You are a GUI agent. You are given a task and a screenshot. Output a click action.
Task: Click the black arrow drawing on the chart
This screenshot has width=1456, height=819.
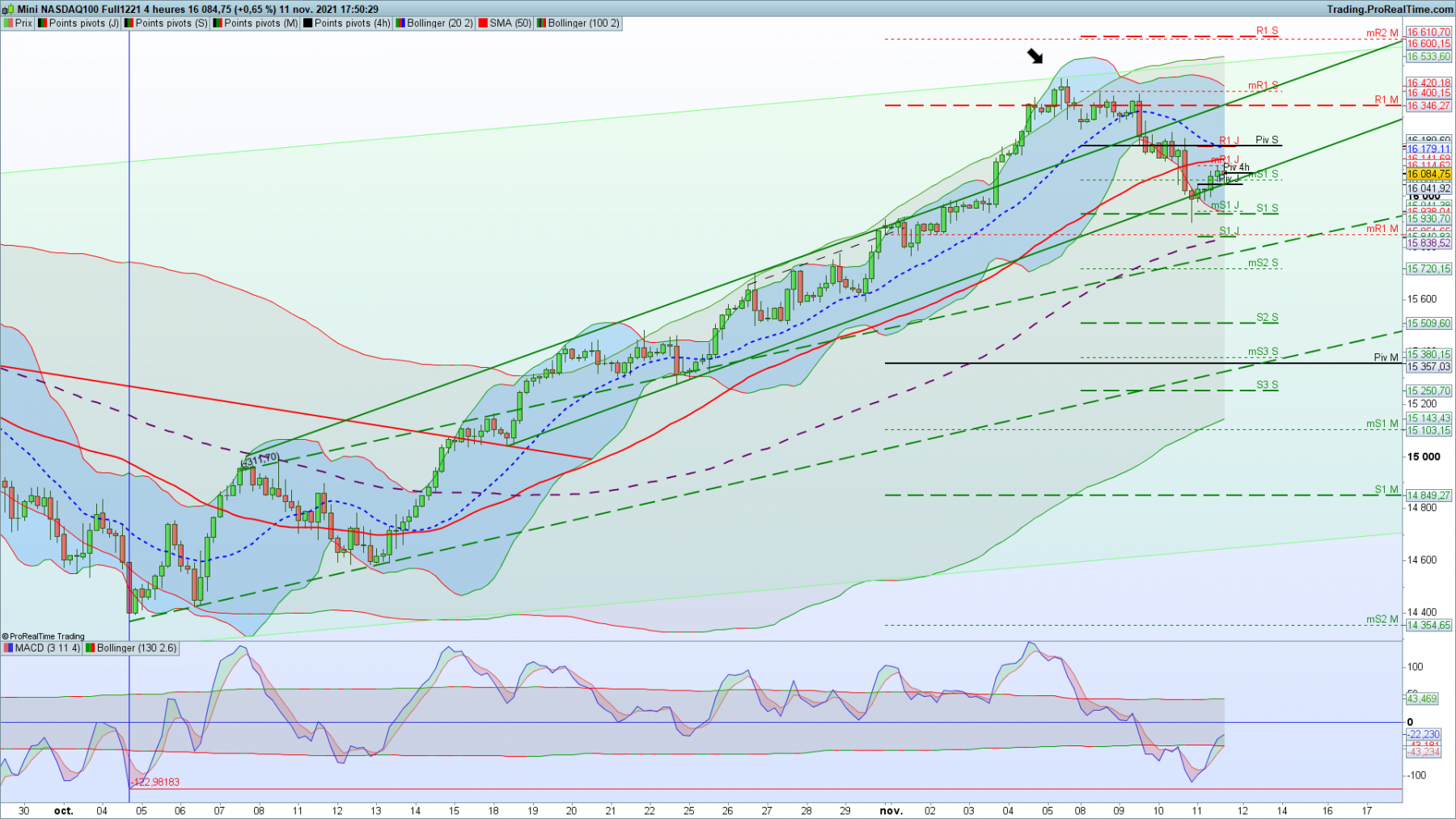(x=1035, y=56)
